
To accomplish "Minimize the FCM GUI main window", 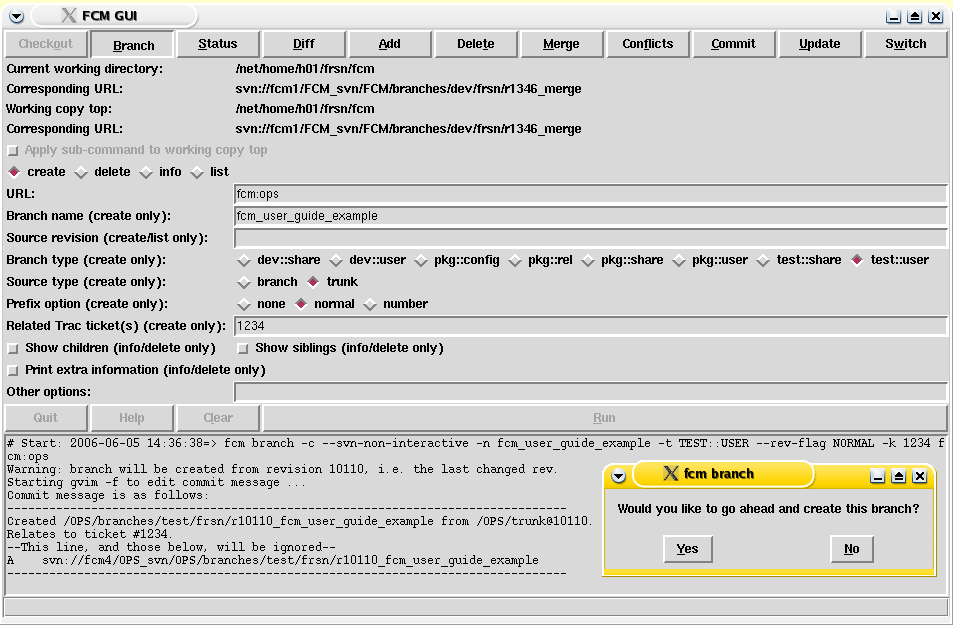I will 892,16.
